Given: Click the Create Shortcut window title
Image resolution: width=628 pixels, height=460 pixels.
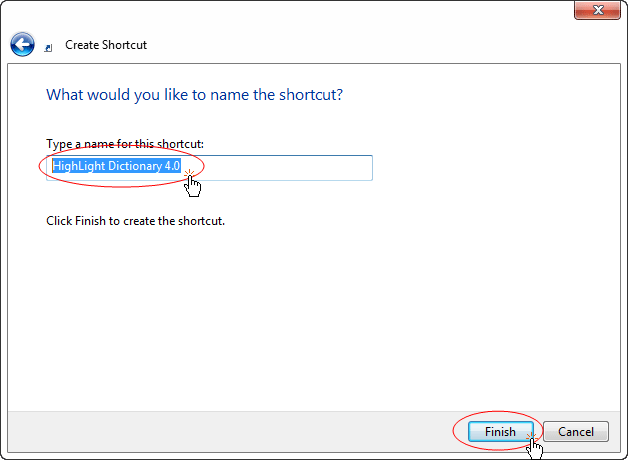Looking at the screenshot, I should pyautogui.click(x=106, y=45).
